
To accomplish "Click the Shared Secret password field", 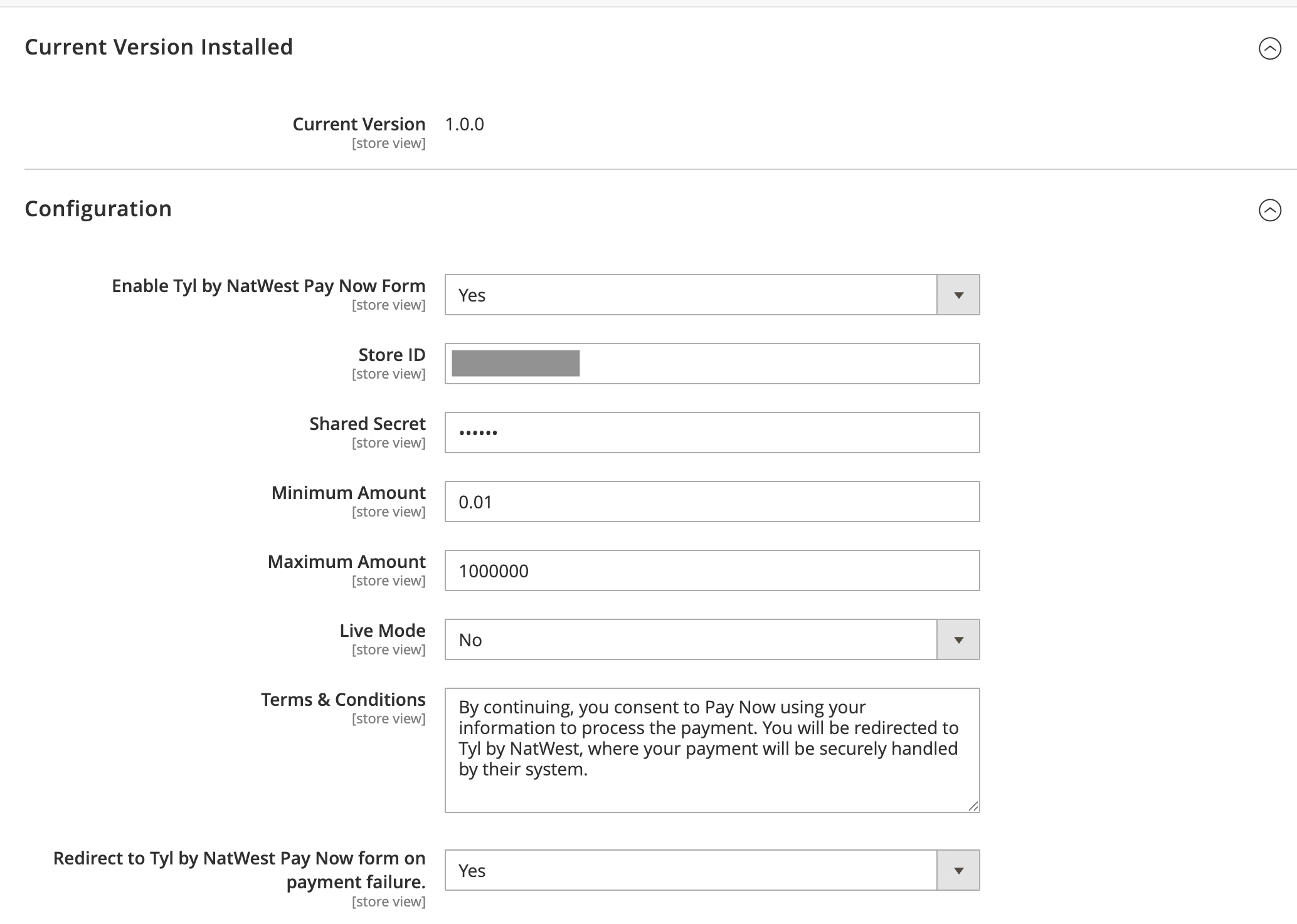I will pyautogui.click(x=711, y=433).
